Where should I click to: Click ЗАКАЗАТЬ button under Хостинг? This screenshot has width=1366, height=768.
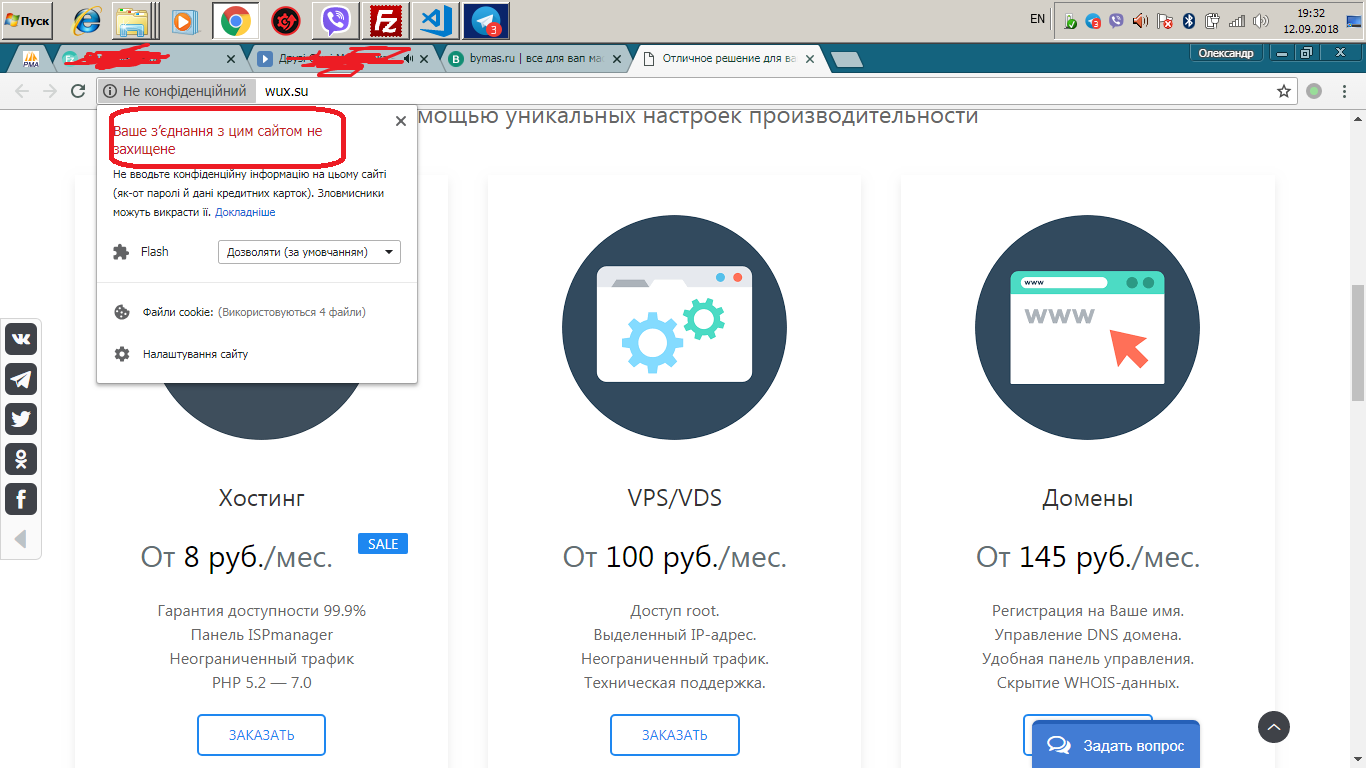coord(261,735)
